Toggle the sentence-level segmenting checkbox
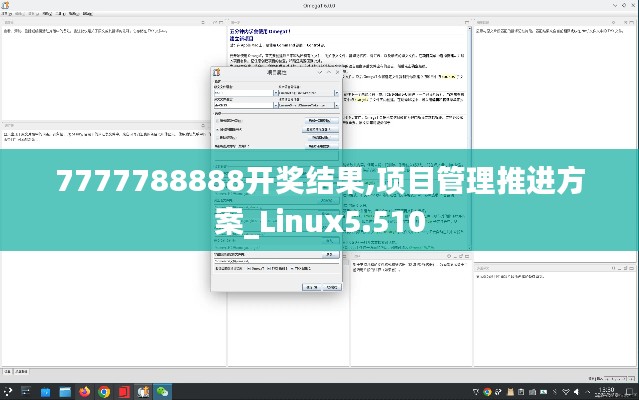The width and height of the screenshot is (639, 400). pyautogui.click(x=217, y=121)
